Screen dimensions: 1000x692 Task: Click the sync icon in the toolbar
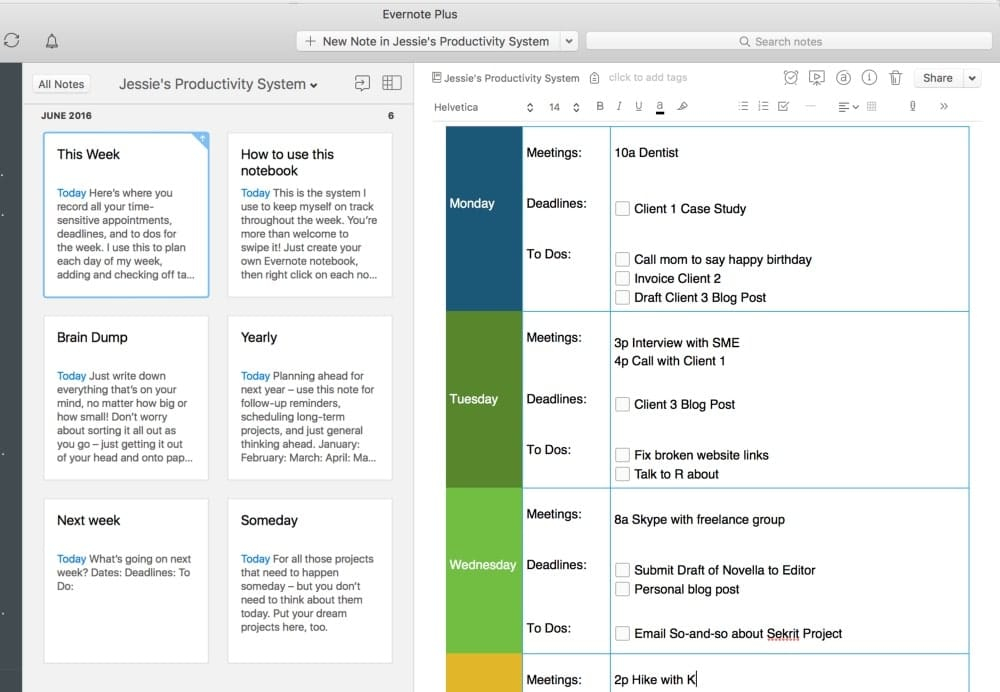pos(11,41)
